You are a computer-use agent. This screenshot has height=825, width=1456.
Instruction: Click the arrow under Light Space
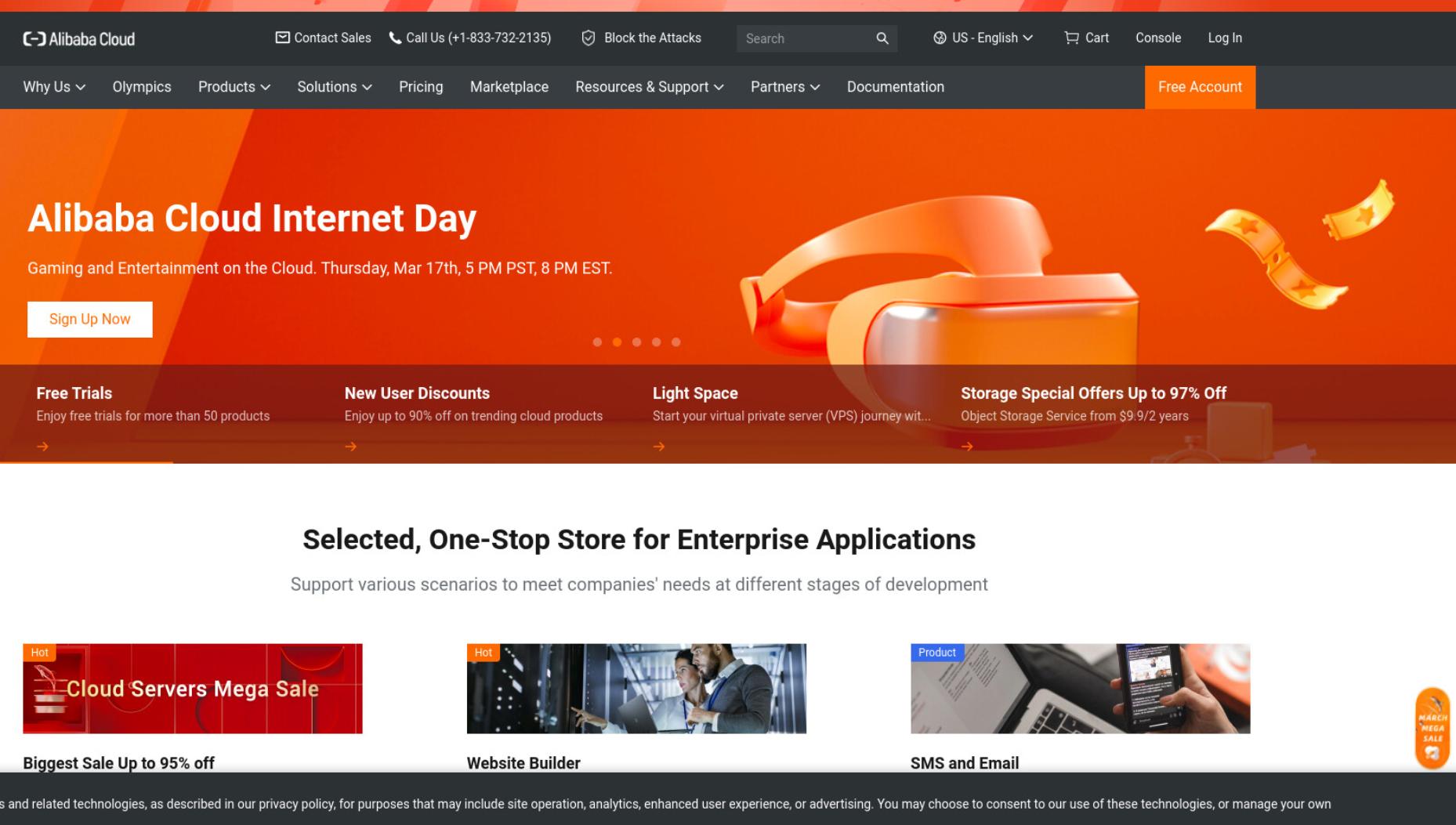click(659, 447)
